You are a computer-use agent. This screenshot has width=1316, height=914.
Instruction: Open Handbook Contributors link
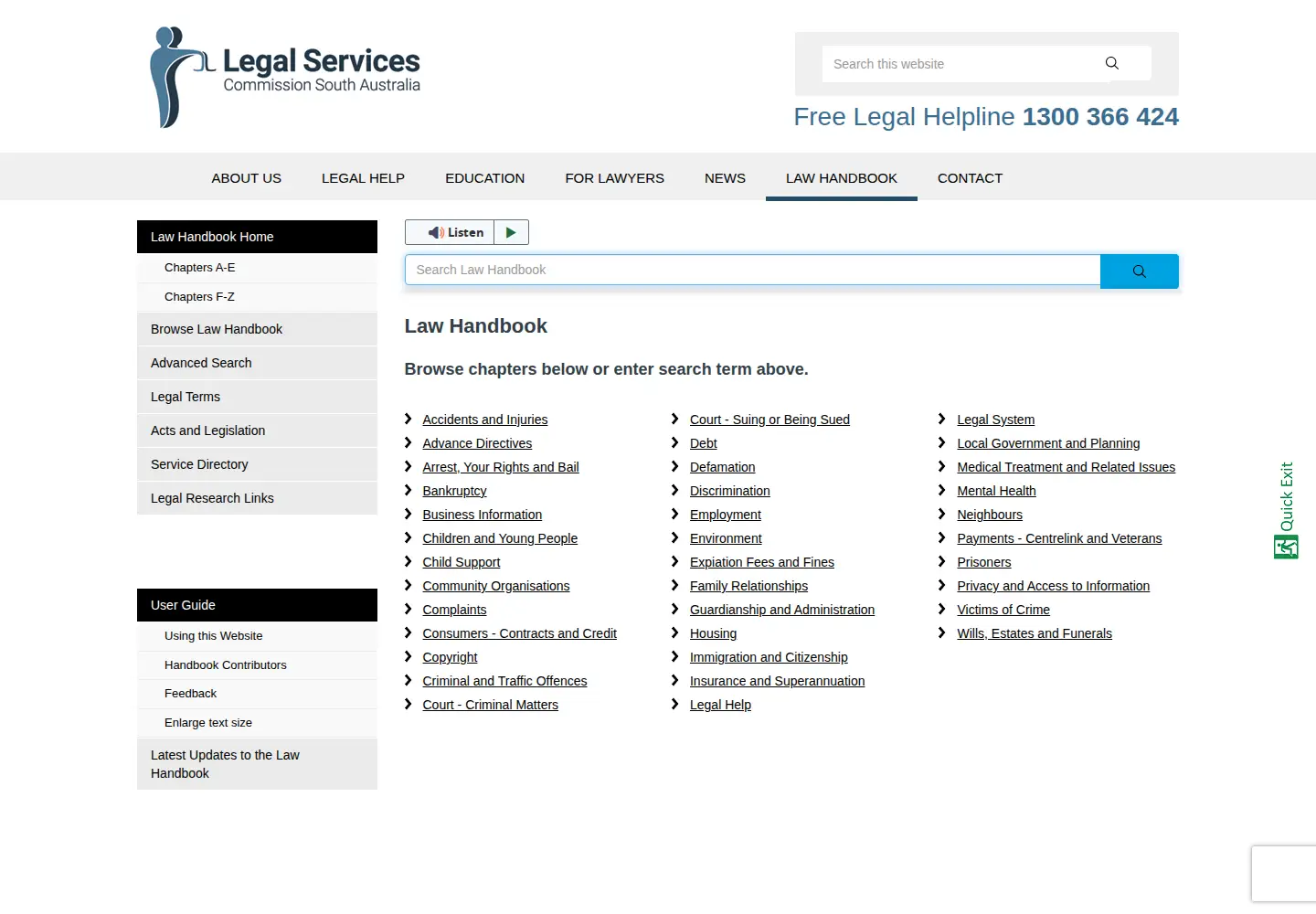point(257,665)
